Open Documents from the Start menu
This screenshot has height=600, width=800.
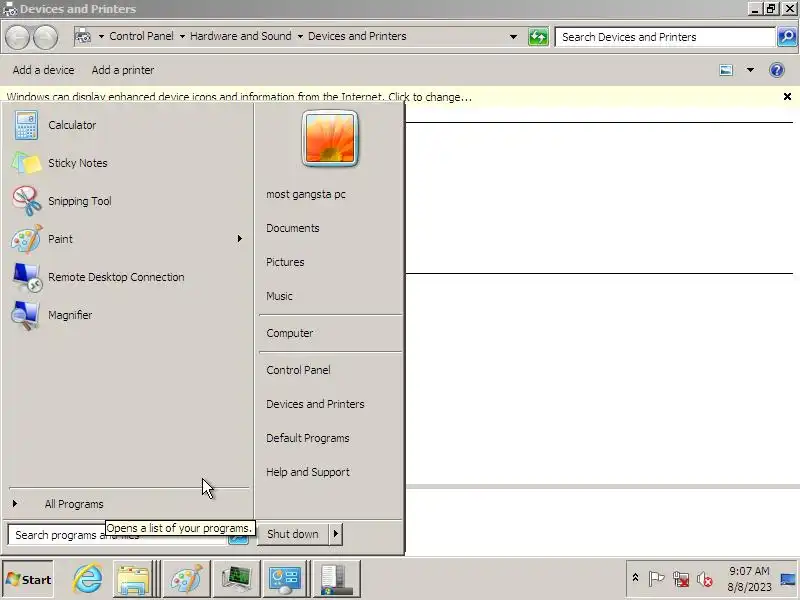tap(292, 228)
